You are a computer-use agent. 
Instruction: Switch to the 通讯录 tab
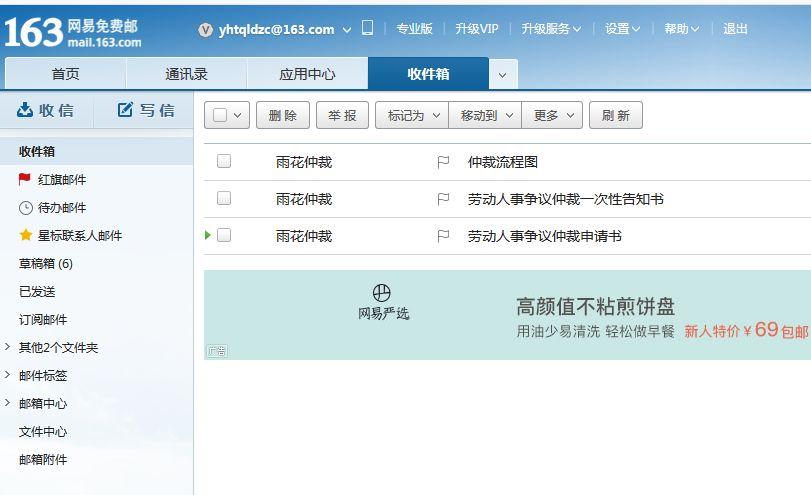click(187, 74)
